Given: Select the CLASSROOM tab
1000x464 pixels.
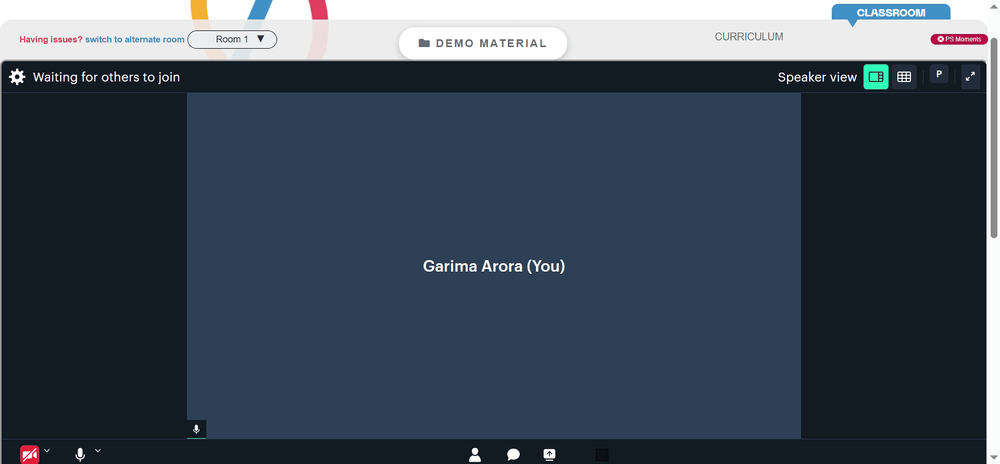Looking at the screenshot, I should click(890, 13).
